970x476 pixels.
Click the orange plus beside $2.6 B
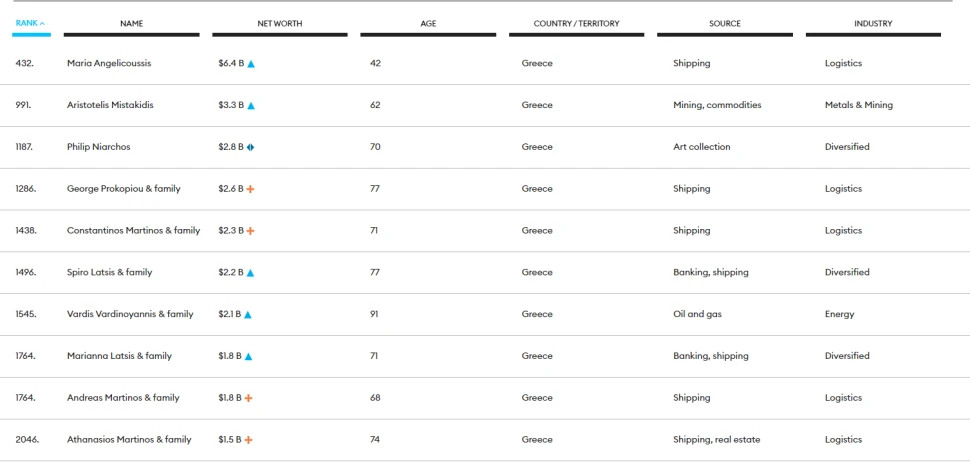click(251, 189)
